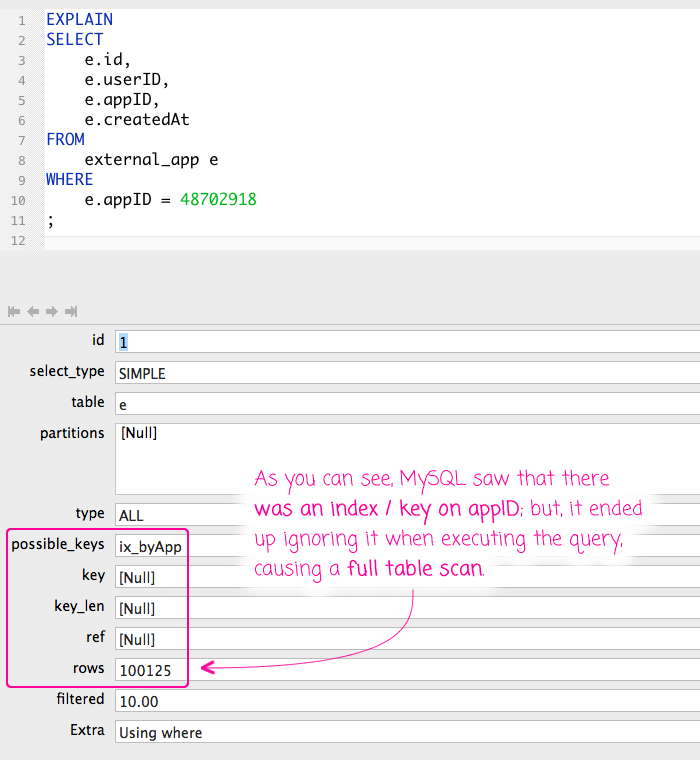Image resolution: width=700 pixels, height=760 pixels.
Task: Select the possible_keys field with ix_byApp
Action: pyautogui.click(x=150, y=546)
